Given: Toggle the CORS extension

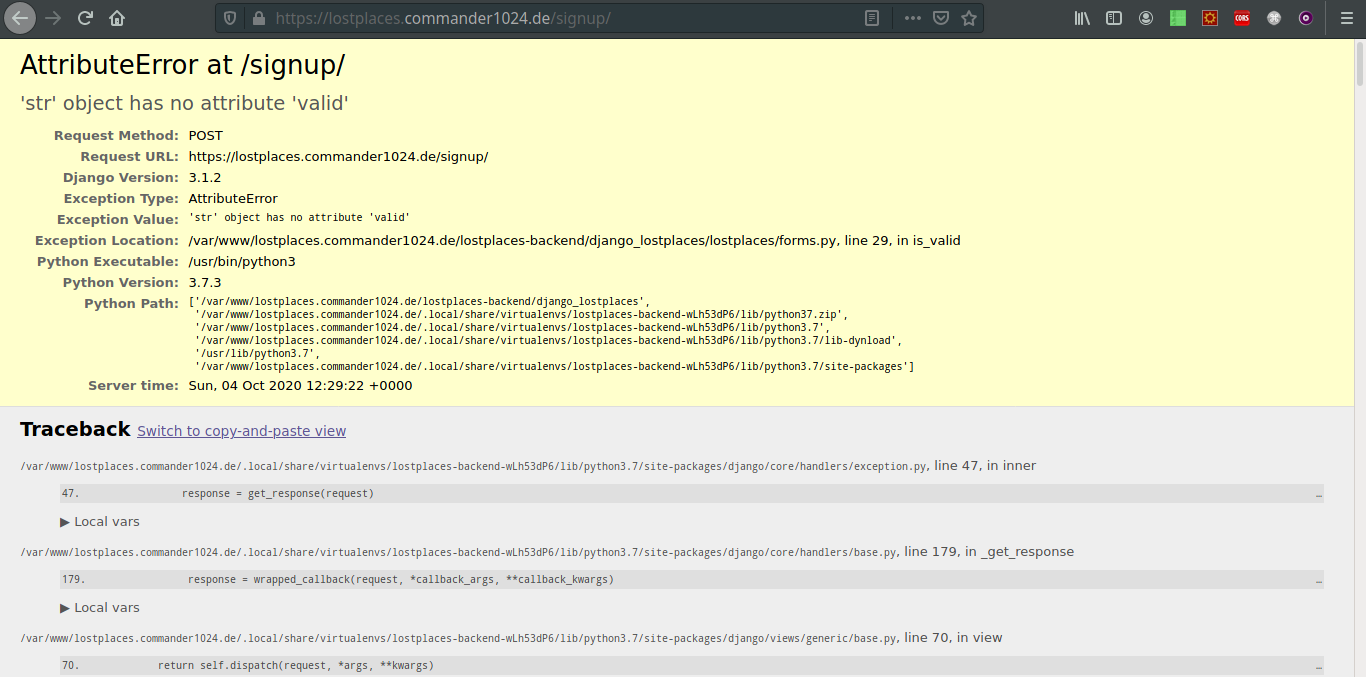Looking at the screenshot, I should click(x=1242, y=18).
